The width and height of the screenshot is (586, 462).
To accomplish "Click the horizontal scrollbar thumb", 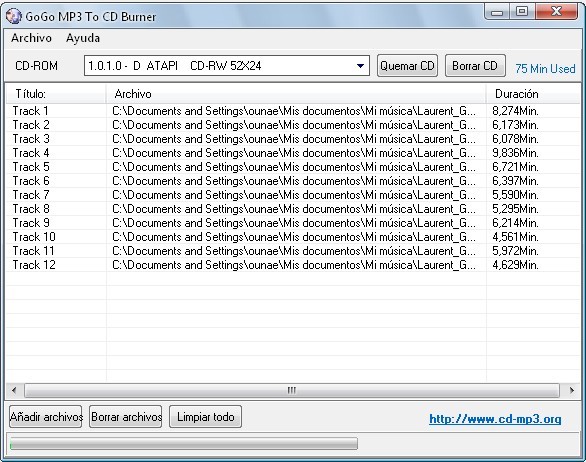I will pos(292,391).
